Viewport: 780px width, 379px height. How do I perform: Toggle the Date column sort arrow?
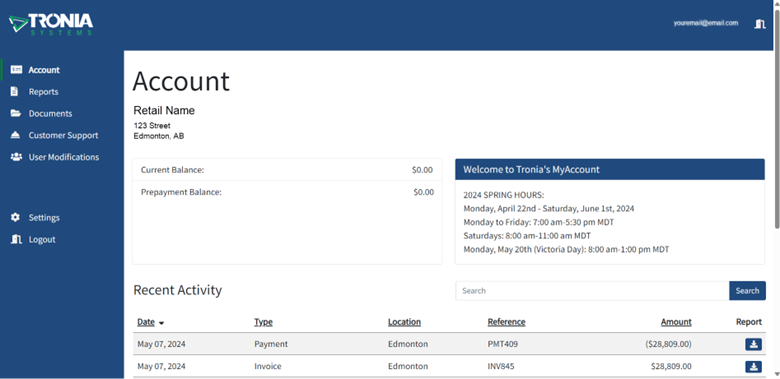(161, 323)
